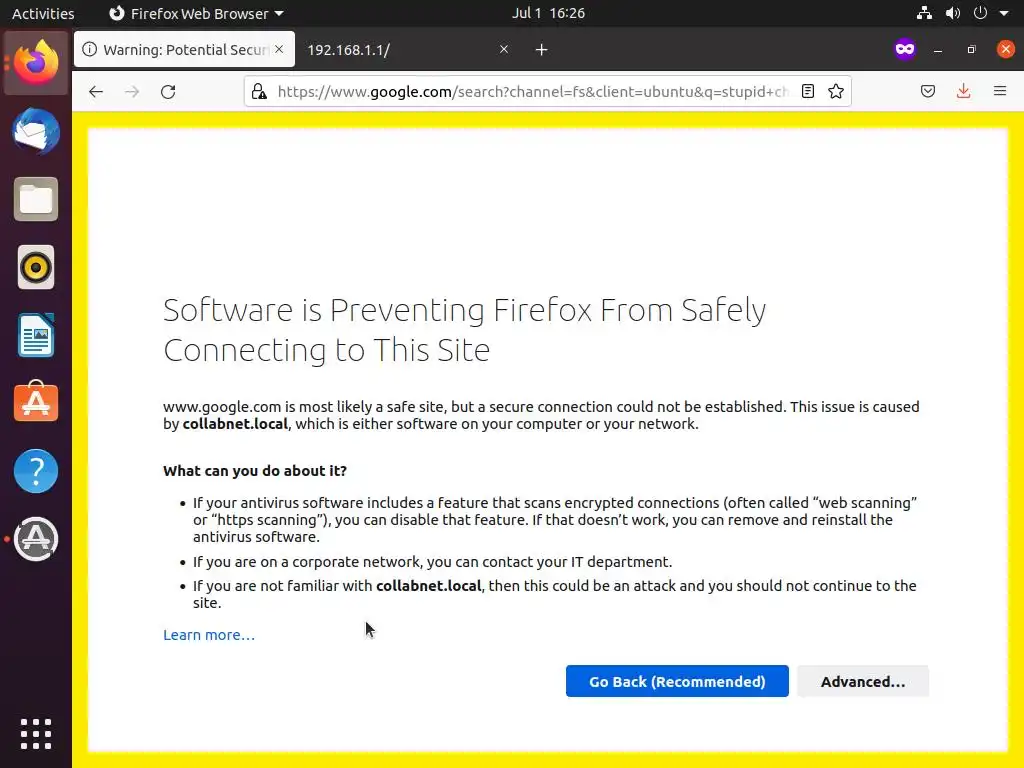Click the URL address field

pos(530,92)
